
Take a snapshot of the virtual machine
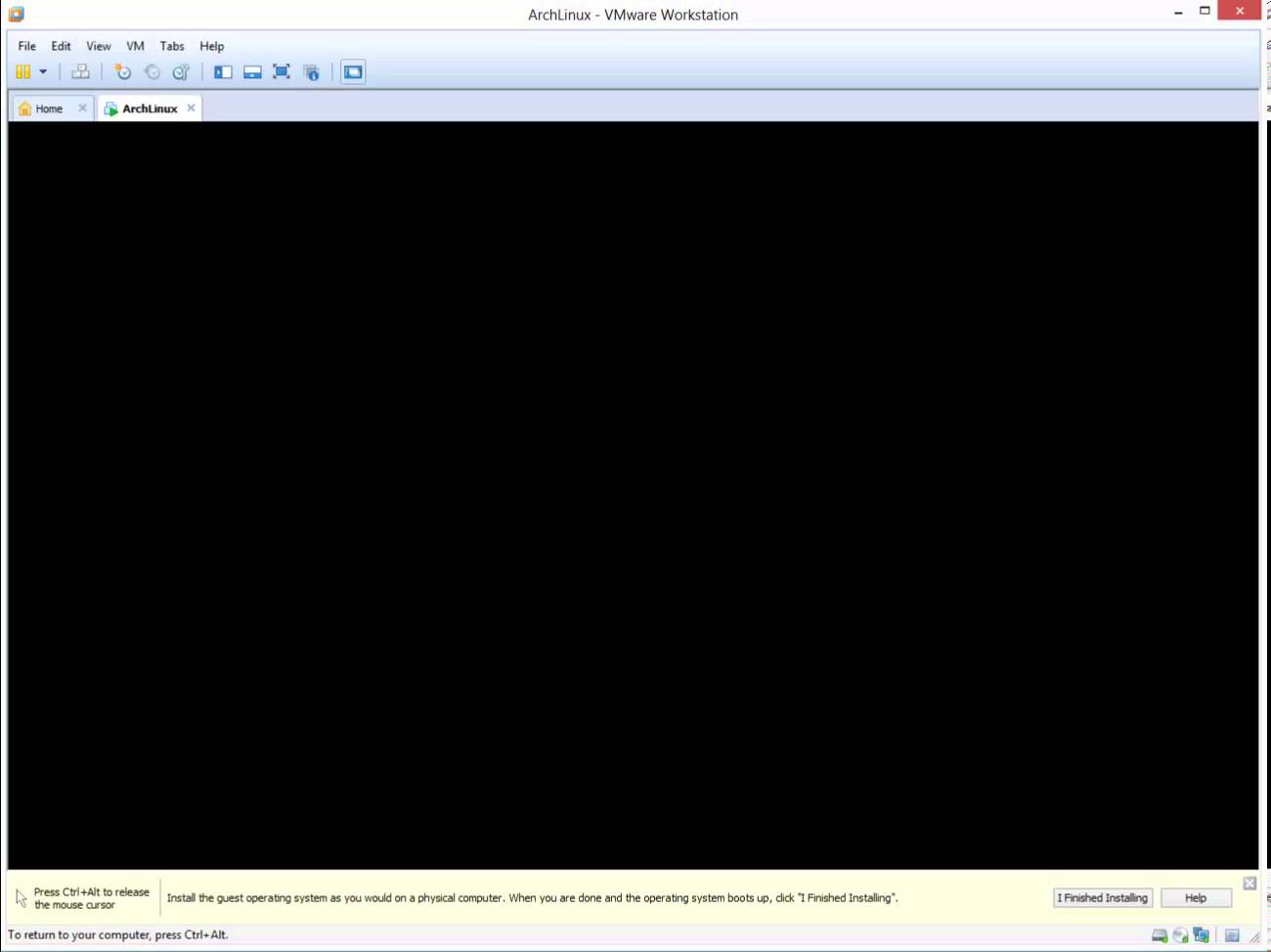click(122, 71)
